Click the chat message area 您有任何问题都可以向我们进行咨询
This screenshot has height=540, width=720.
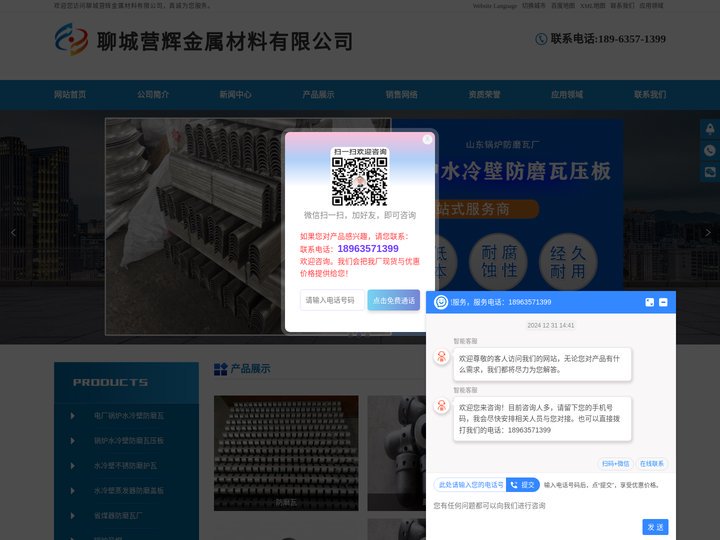pos(489,506)
